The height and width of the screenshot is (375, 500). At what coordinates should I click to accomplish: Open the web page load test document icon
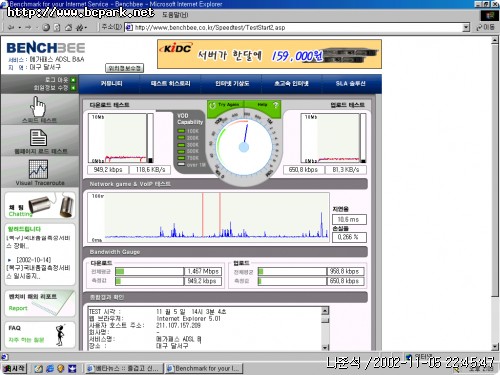pos(38,138)
